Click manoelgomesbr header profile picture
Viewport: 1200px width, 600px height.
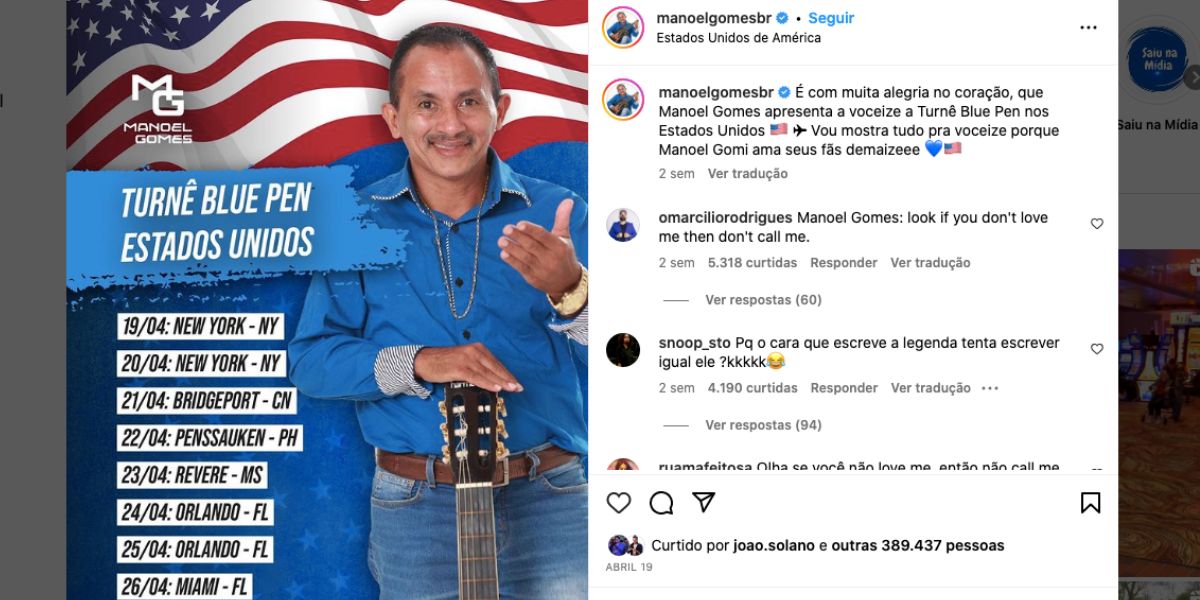[x=623, y=27]
